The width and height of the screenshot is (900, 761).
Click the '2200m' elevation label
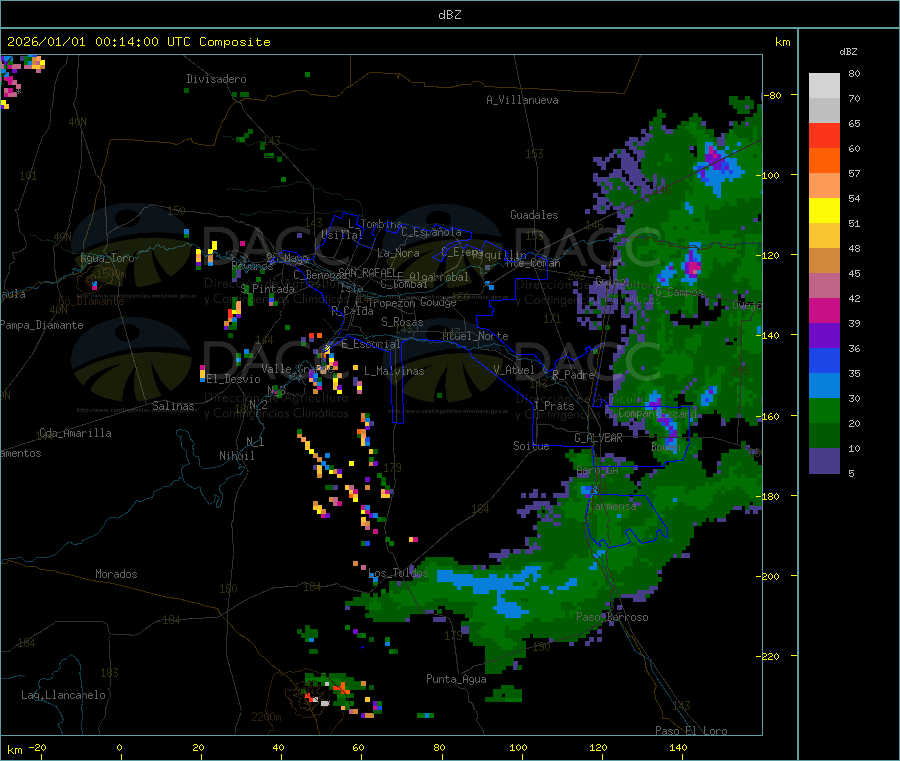266,717
